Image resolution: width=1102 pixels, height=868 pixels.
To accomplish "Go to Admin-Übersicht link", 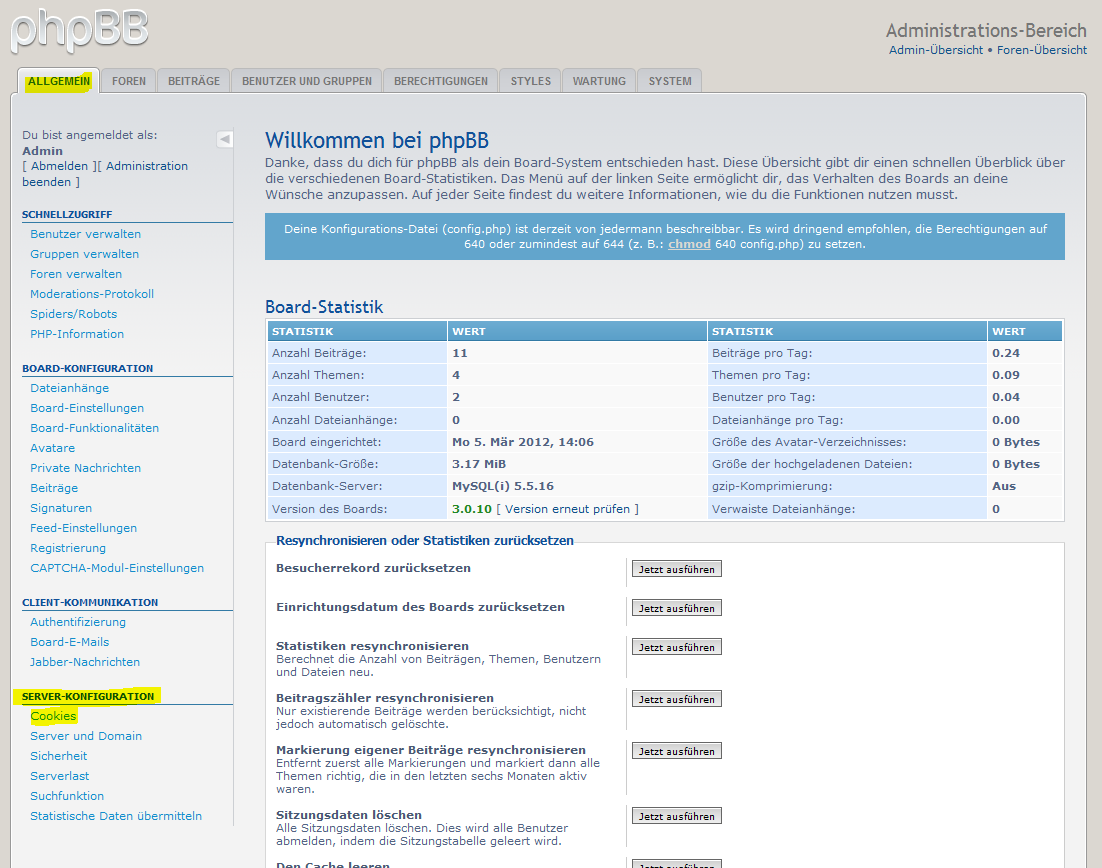I will click(936, 50).
